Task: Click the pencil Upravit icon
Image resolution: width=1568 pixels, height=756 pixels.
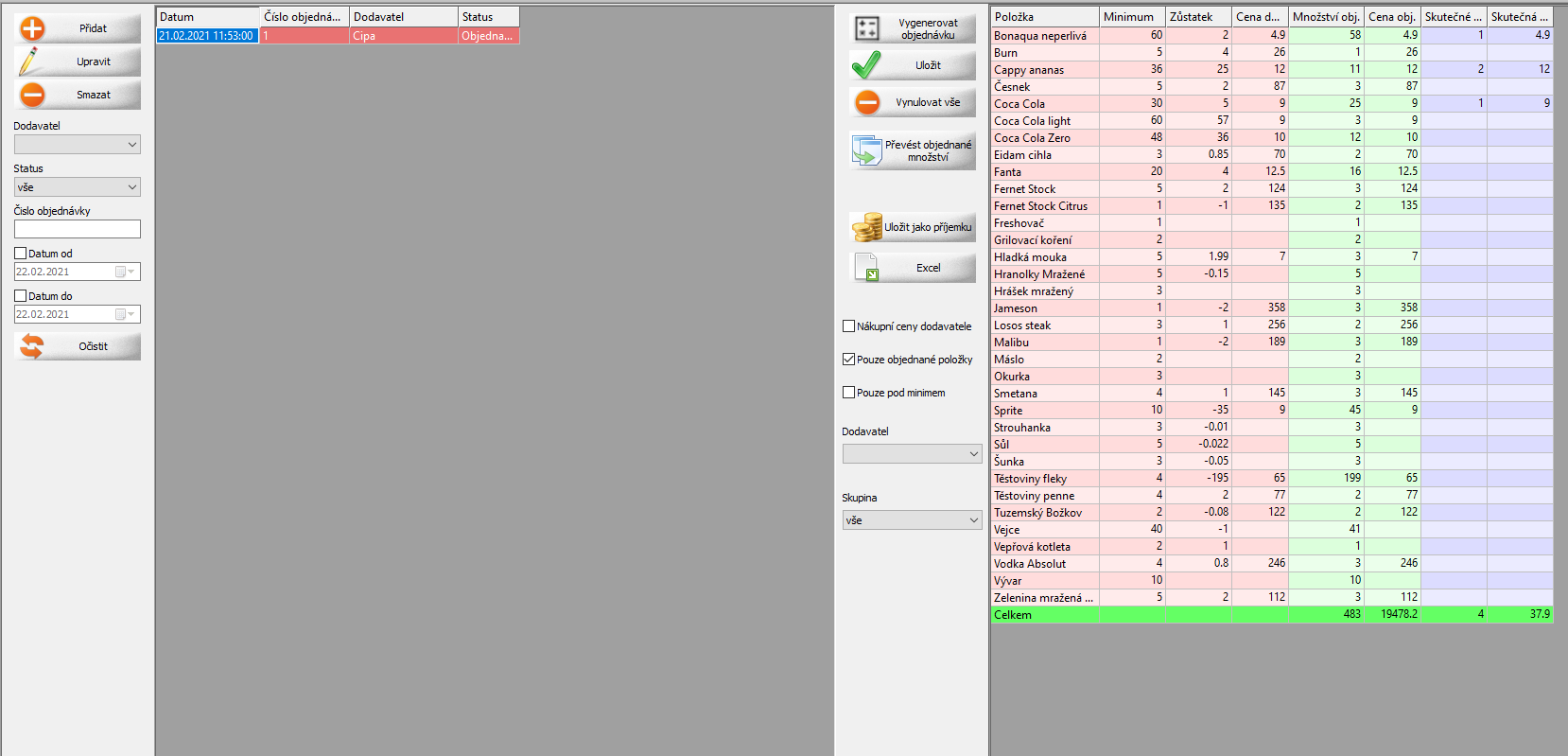Action: (x=31, y=62)
